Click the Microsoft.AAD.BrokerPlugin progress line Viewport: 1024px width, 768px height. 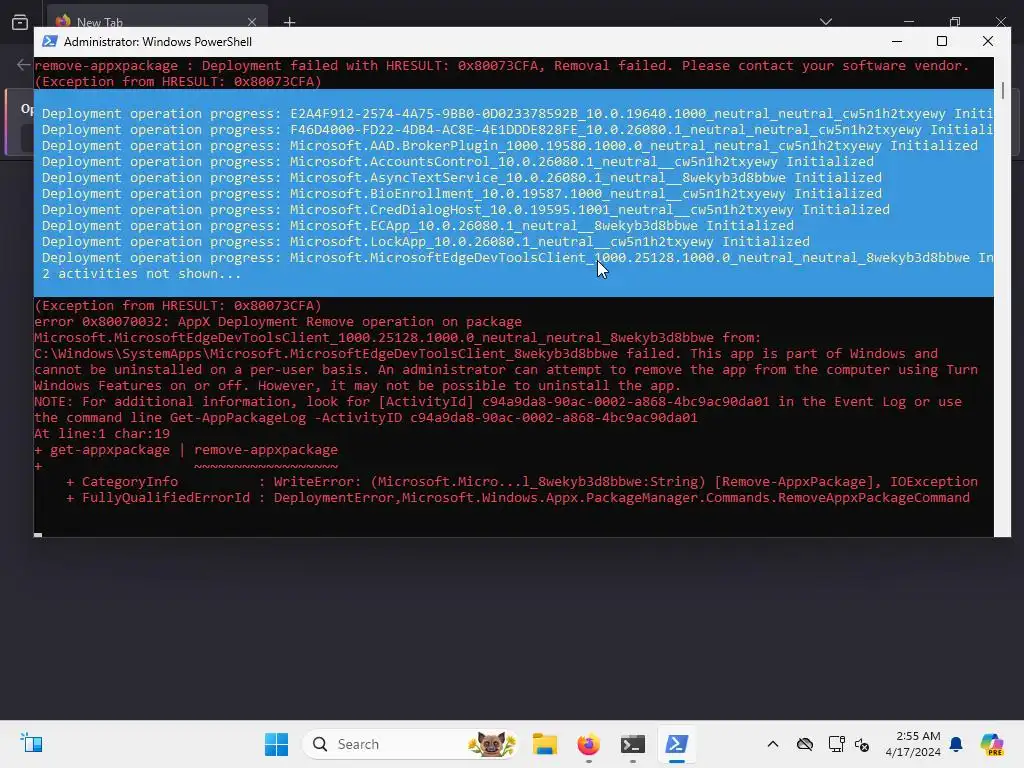pyautogui.click(x=510, y=146)
